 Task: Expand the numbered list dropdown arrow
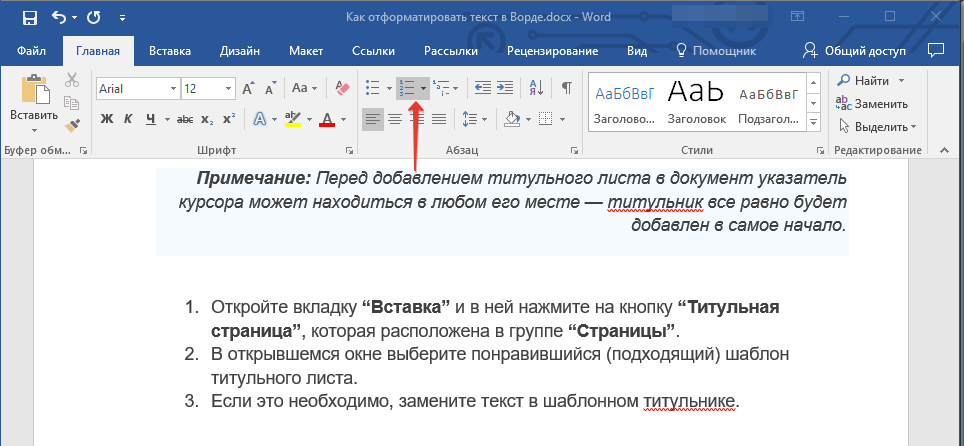point(424,88)
